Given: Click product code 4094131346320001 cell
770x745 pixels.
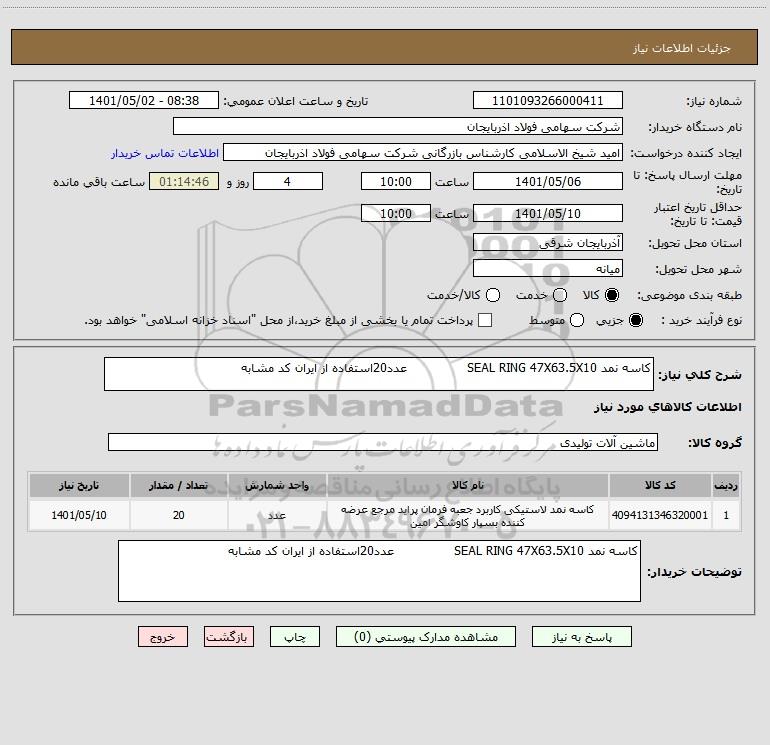Looking at the screenshot, I should click(660, 515).
